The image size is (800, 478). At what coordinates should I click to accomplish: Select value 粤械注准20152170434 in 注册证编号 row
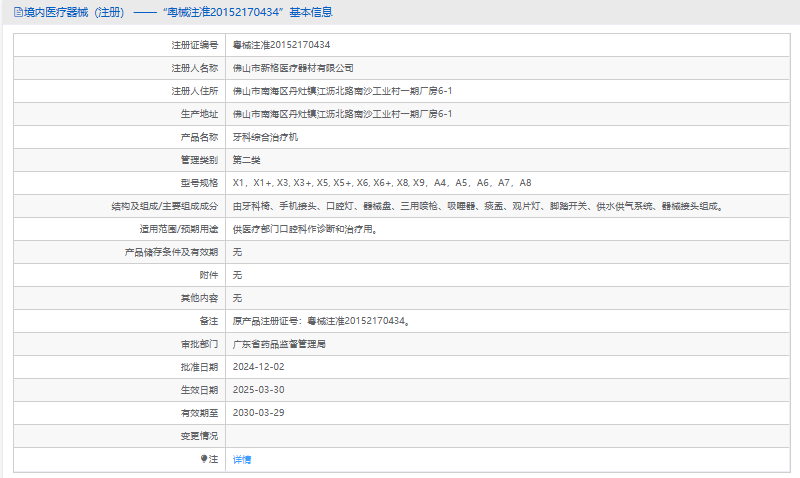281,45
